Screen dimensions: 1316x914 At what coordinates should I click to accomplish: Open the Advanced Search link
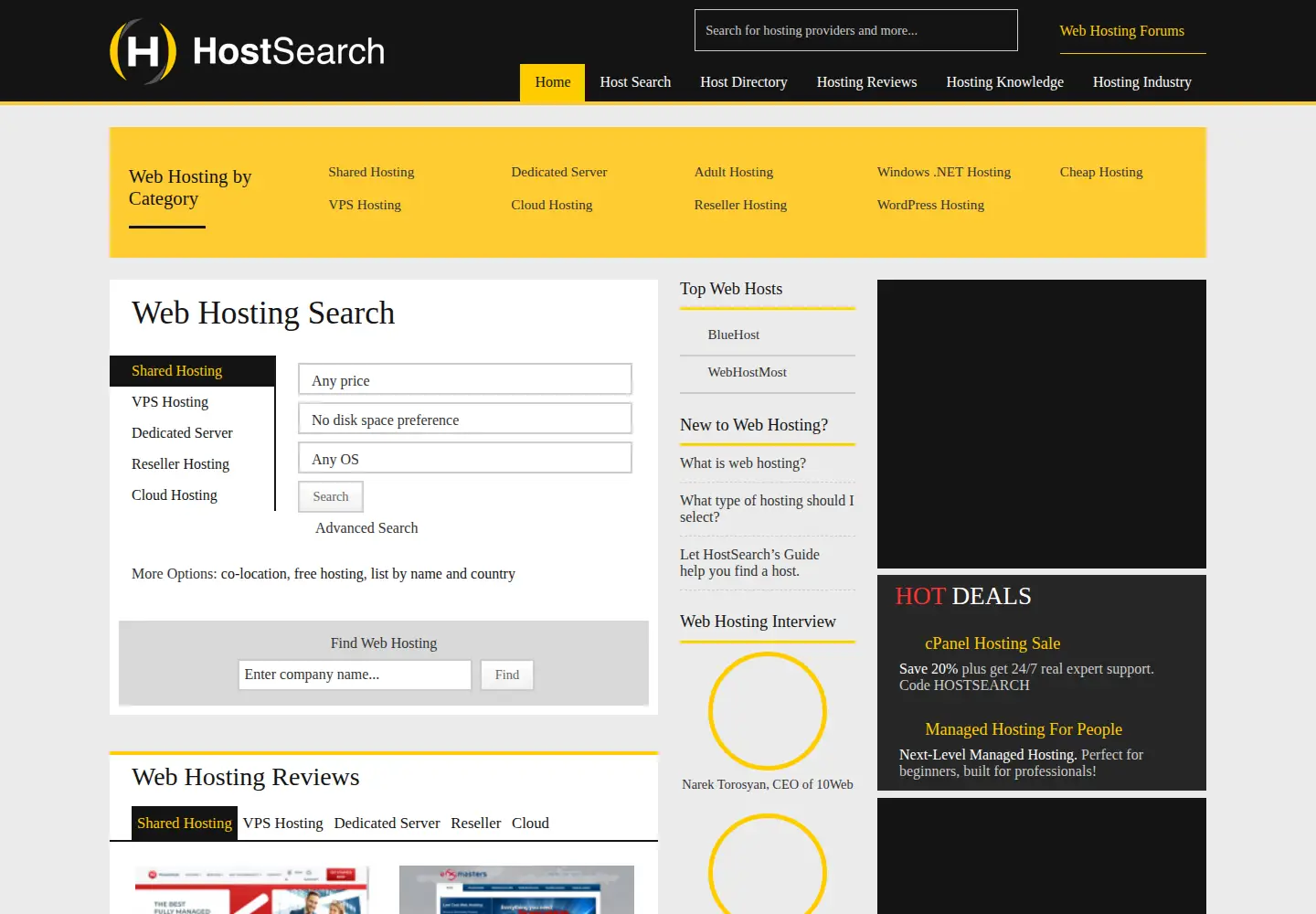366,528
